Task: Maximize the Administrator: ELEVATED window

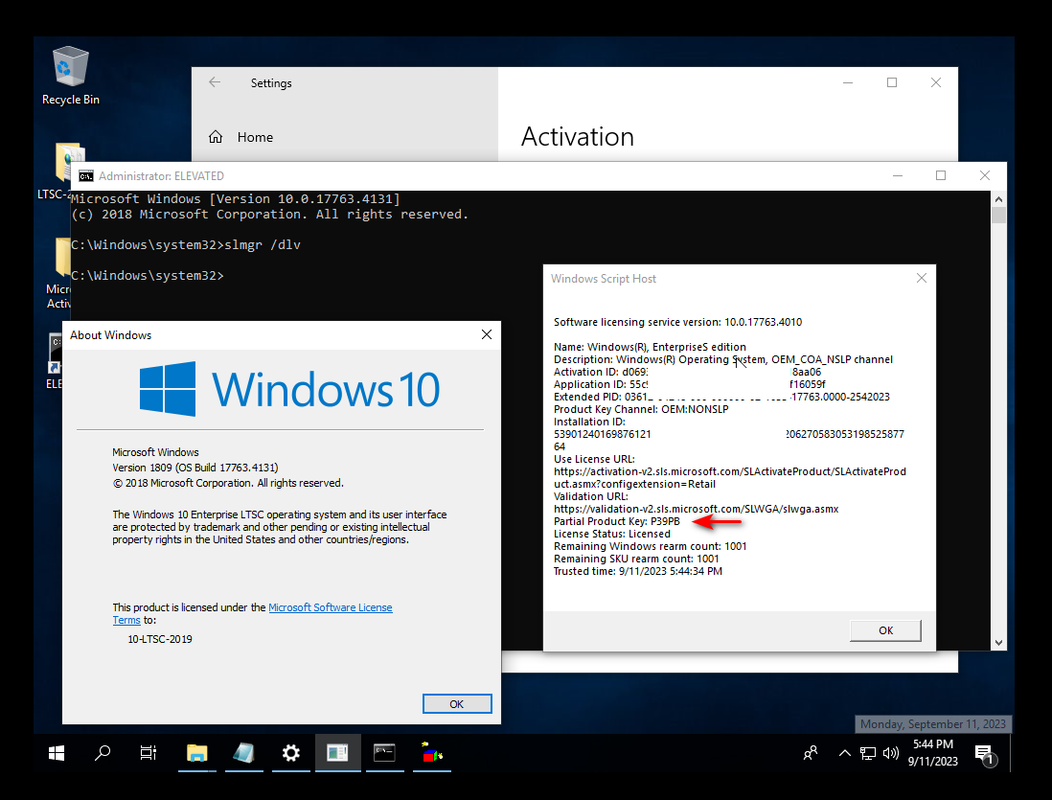Action: tap(941, 176)
